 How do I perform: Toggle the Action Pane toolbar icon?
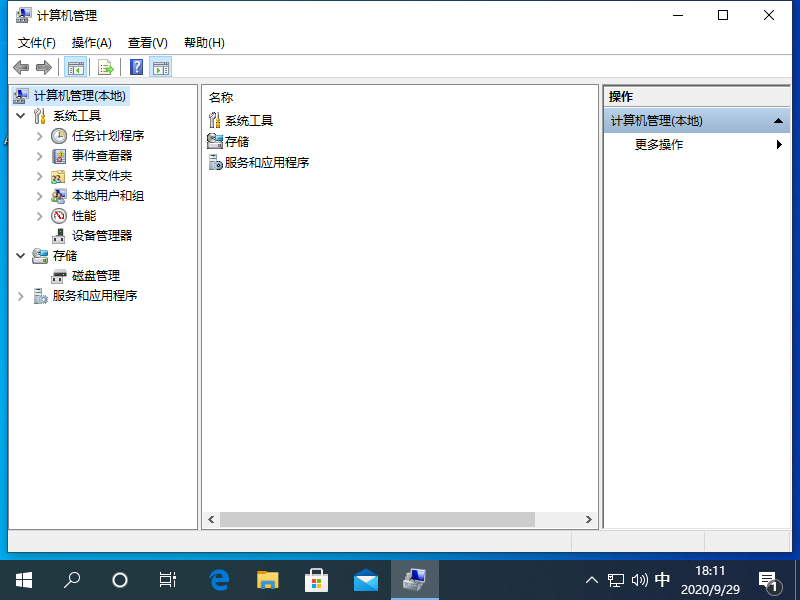click(x=161, y=67)
